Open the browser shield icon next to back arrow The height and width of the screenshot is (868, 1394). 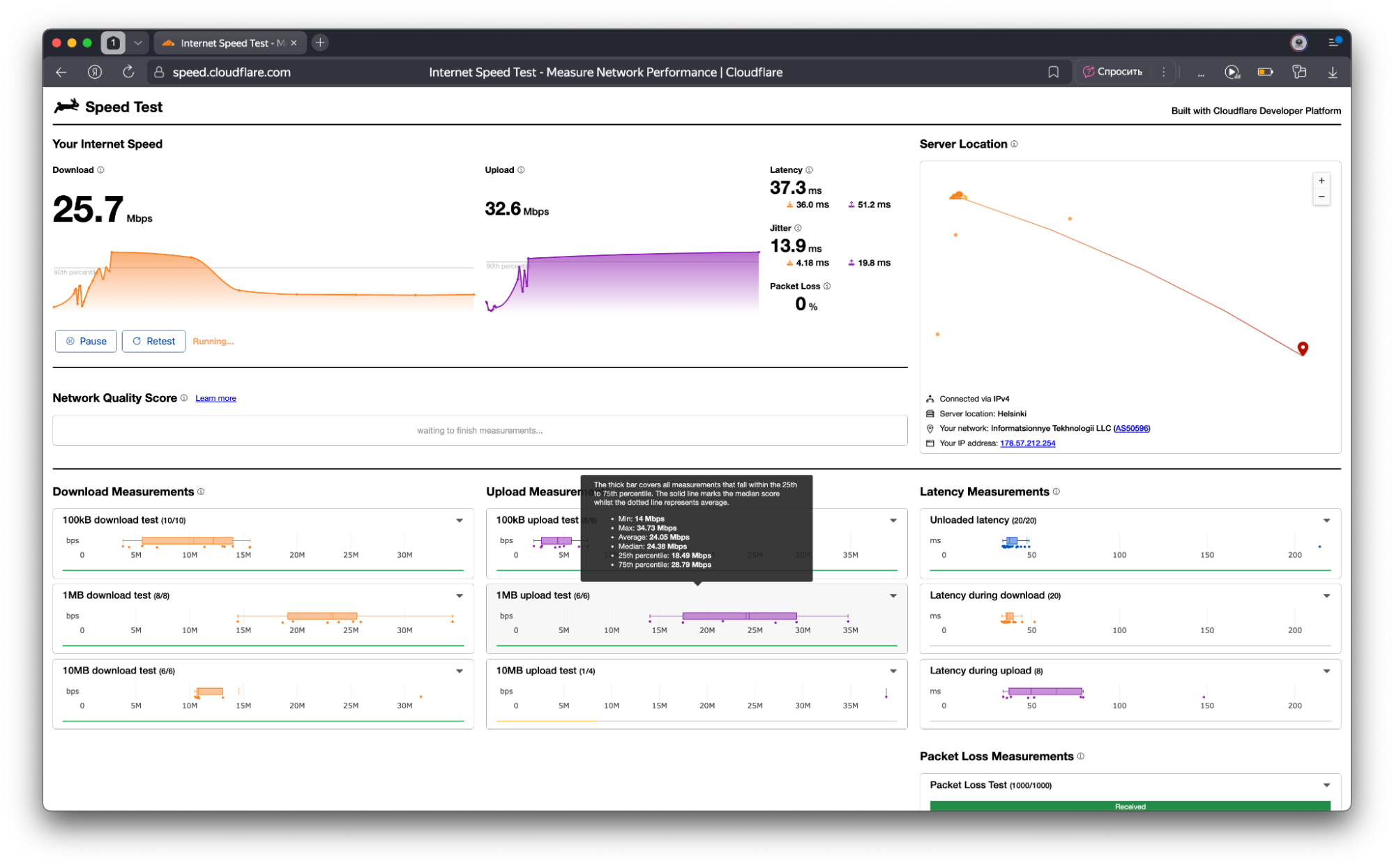[x=95, y=72]
